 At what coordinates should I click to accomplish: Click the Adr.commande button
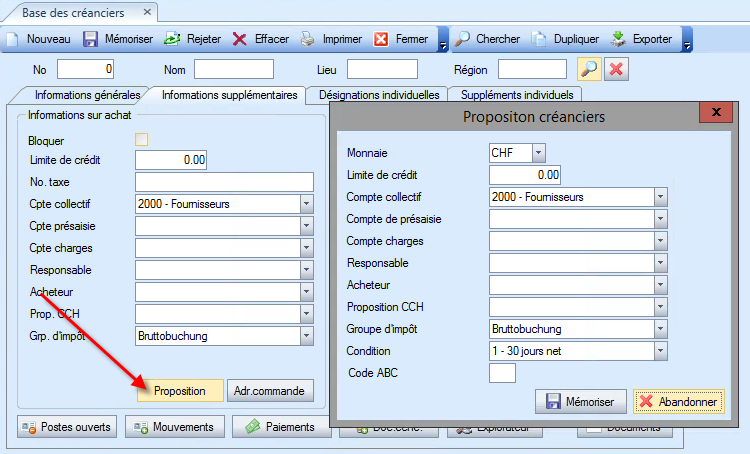coord(270,391)
